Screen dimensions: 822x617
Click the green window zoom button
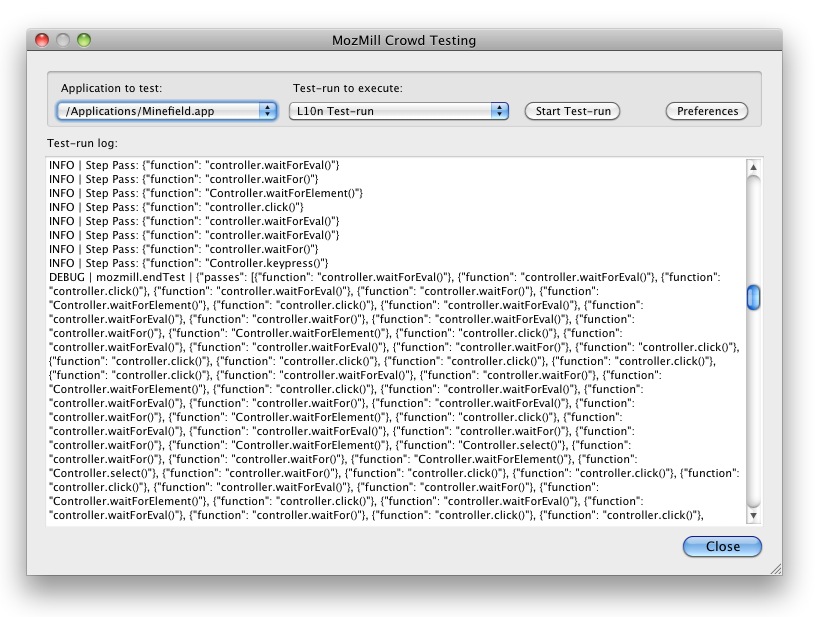pos(84,40)
